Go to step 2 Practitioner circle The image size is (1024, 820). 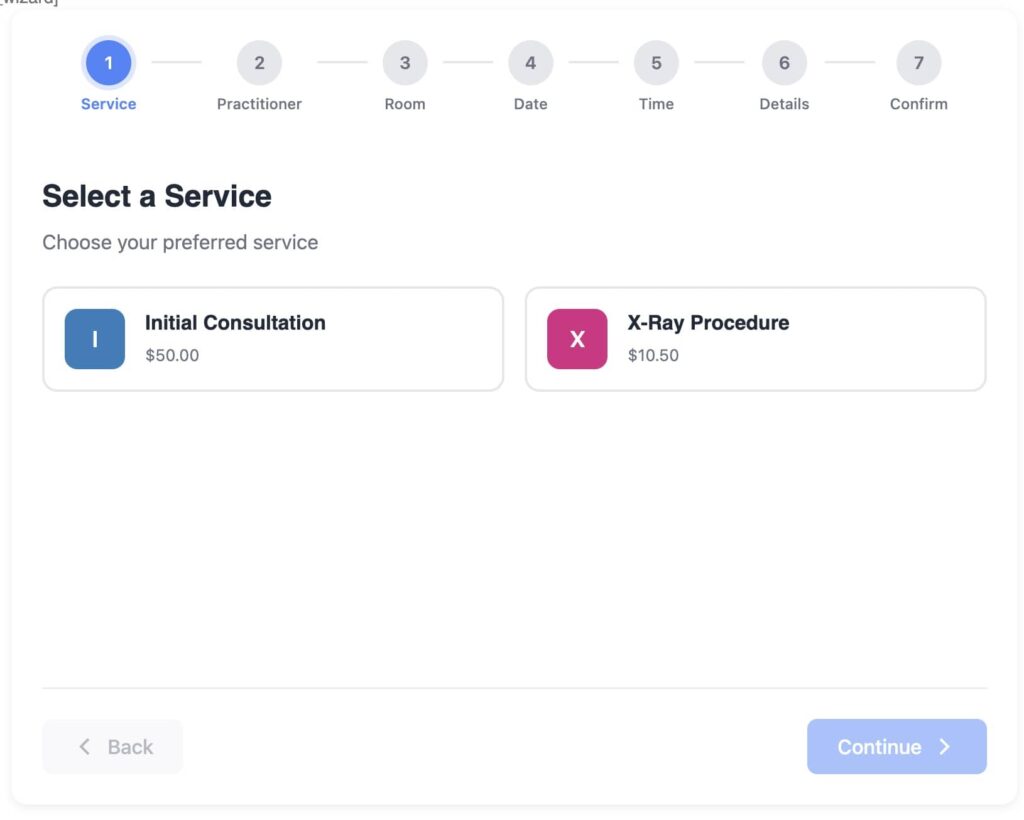coord(259,63)
